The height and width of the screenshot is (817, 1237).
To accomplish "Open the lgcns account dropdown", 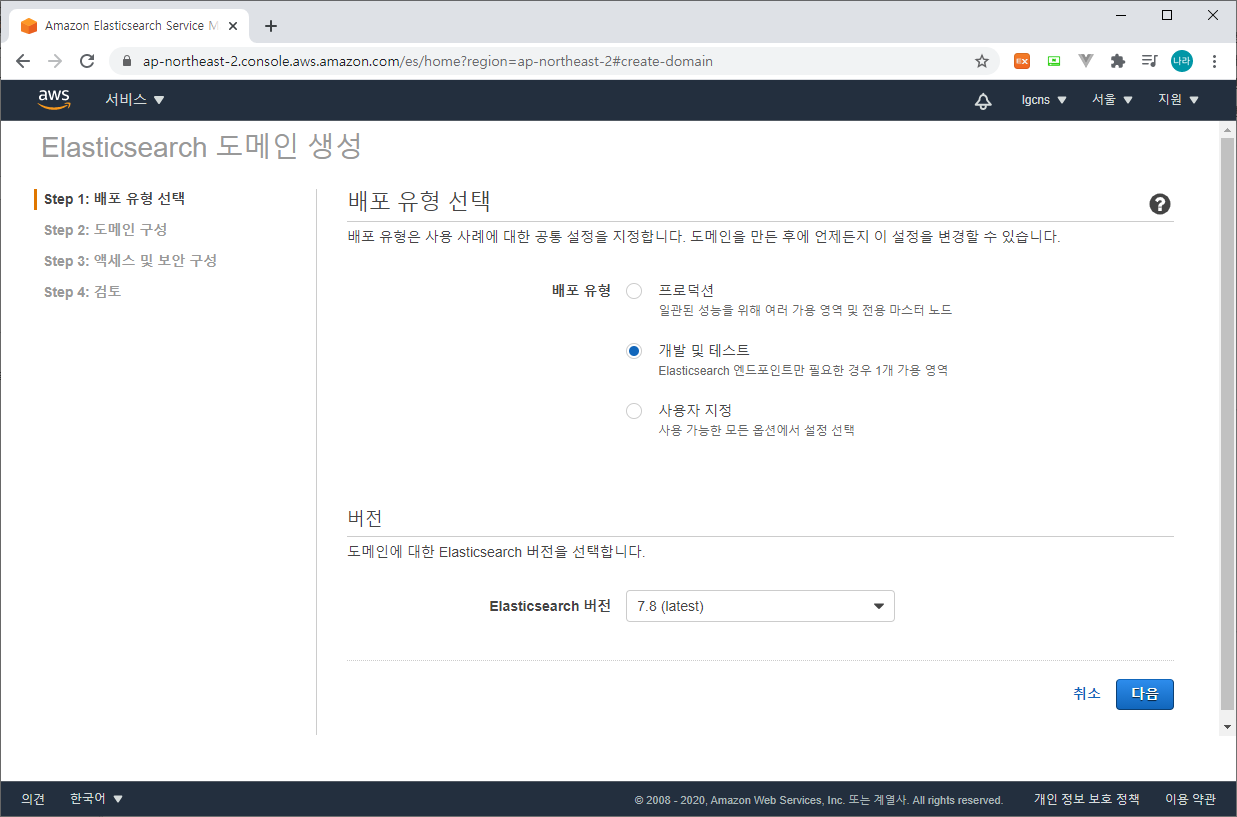I will (1044, 100).
